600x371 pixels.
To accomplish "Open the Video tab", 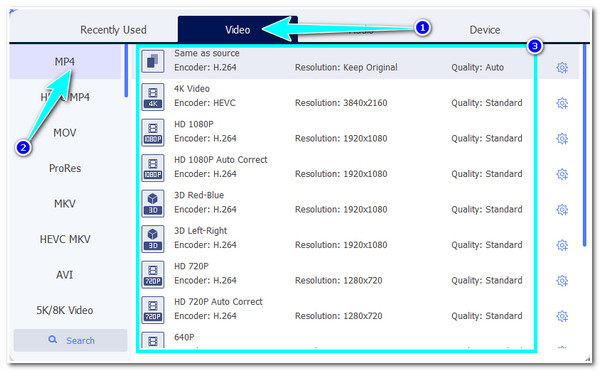I will pos(238,29).
